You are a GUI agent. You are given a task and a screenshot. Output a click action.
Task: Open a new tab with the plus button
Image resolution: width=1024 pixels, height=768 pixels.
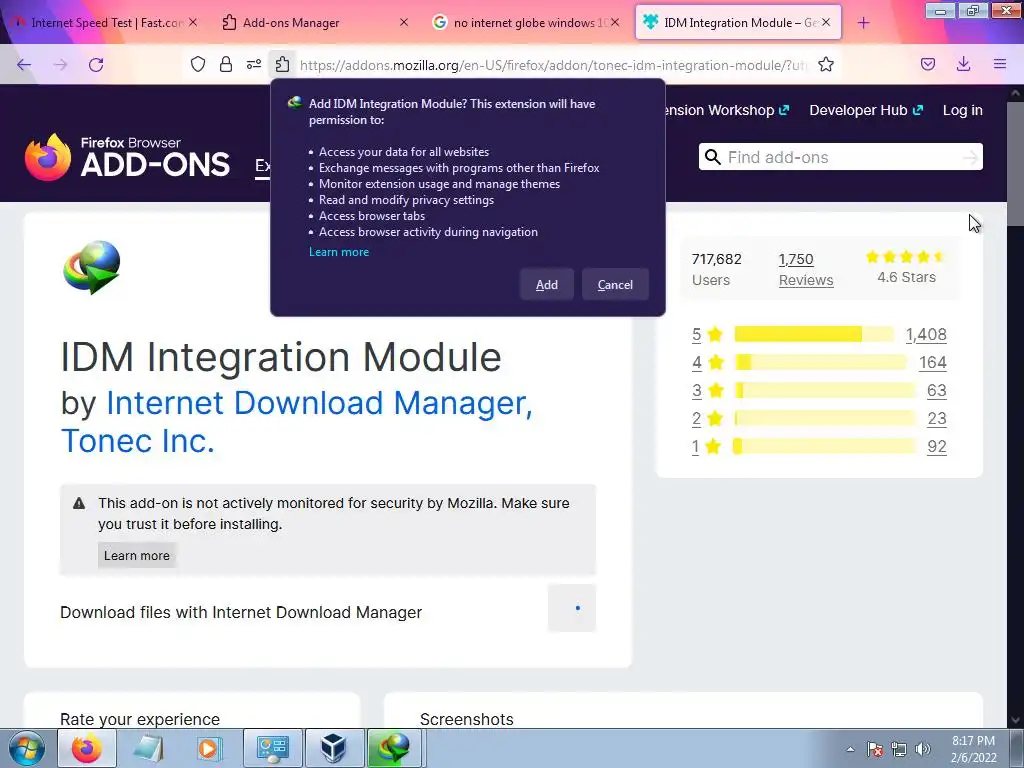[863, 23]
